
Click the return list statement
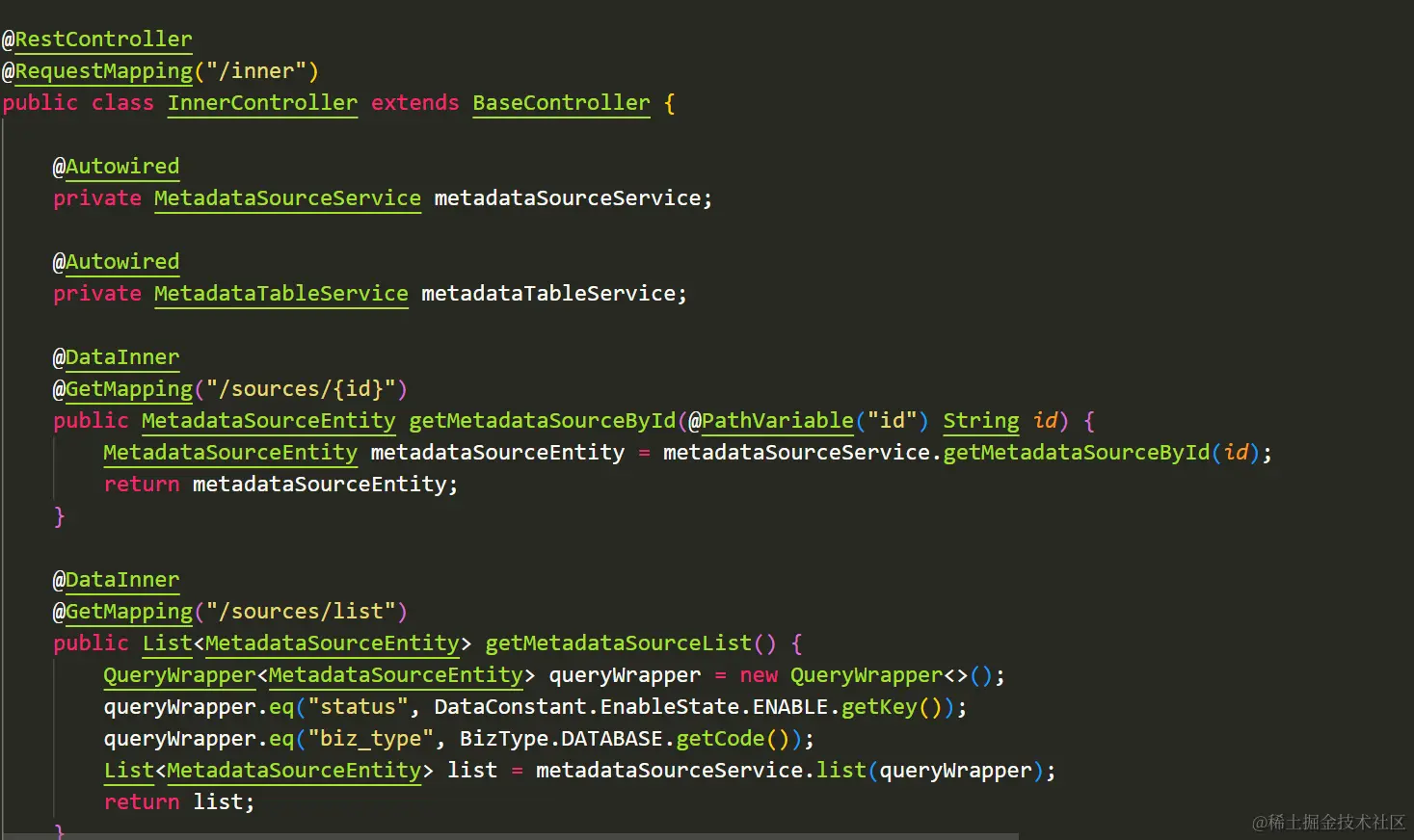click(x=179, y=802)
